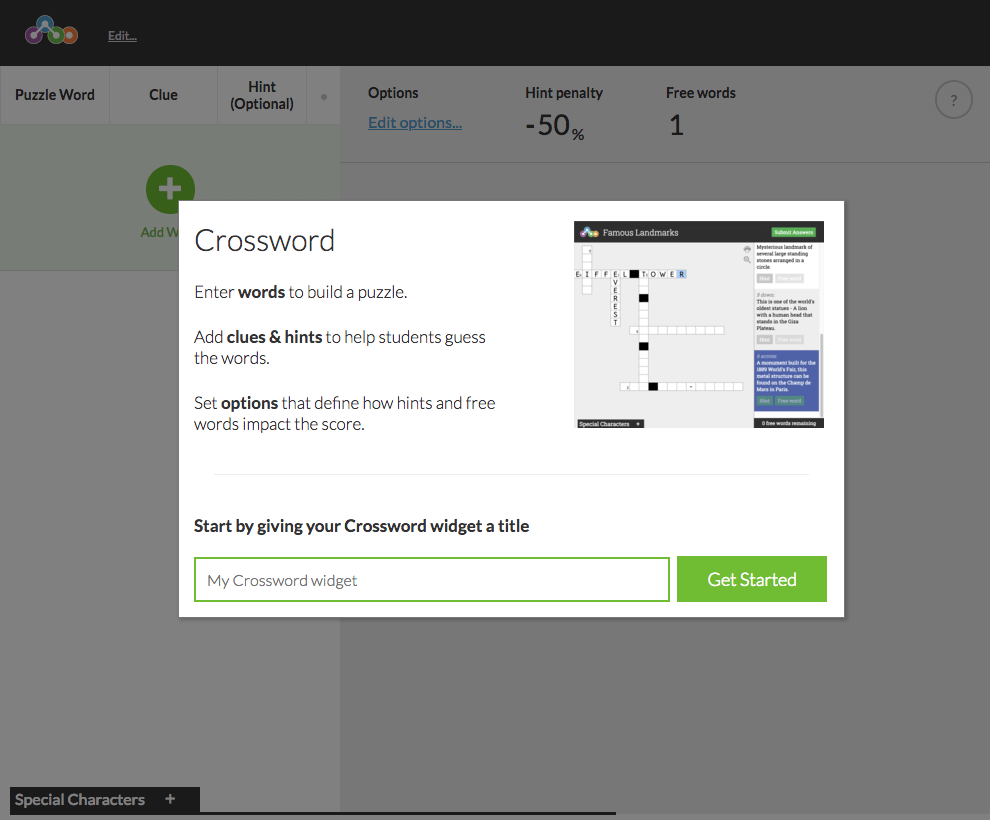Click the plus icon beside Special Characters
Screen dimensions: 990x820
tap(170, 799)
